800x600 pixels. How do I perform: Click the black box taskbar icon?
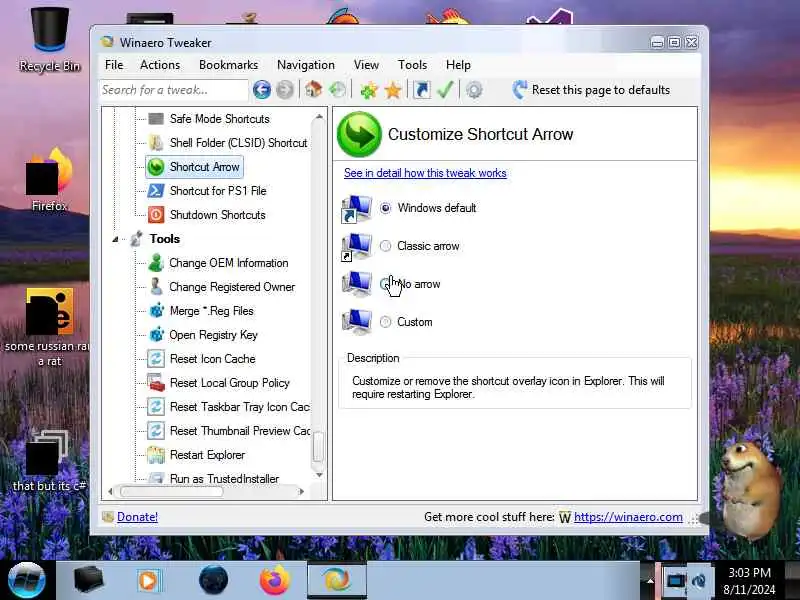[x=88, y=580]
